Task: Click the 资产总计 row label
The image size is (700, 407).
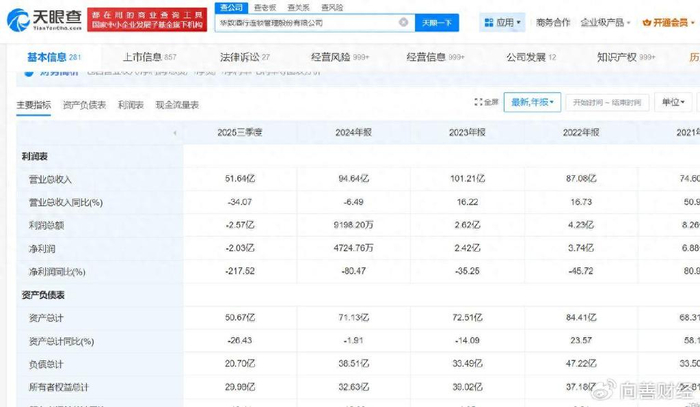Action: coord(46,318)
